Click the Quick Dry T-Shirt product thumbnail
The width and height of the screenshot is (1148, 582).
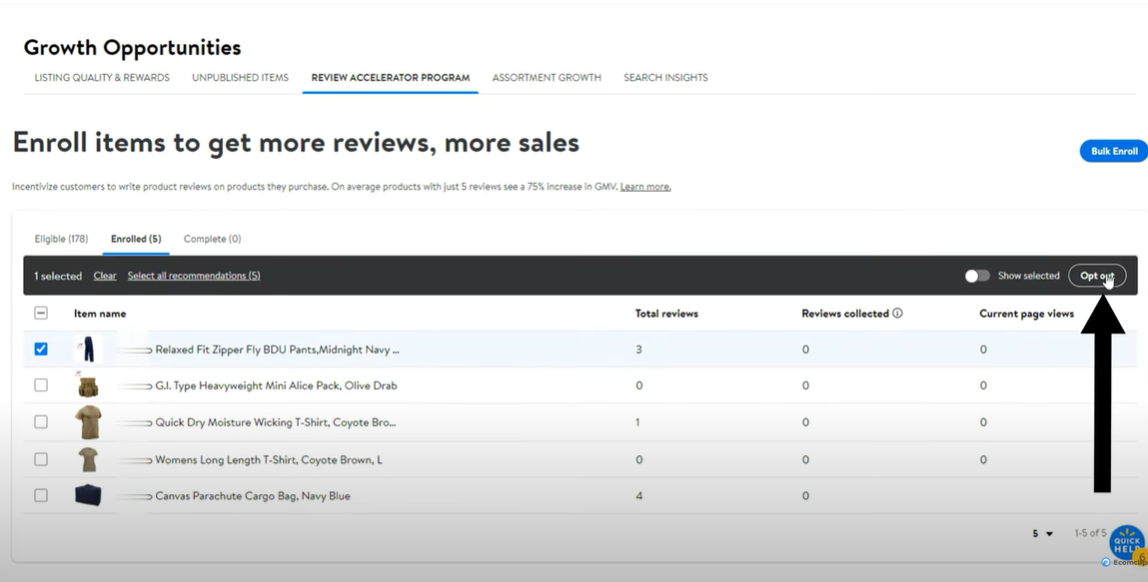tap(88, 422)
